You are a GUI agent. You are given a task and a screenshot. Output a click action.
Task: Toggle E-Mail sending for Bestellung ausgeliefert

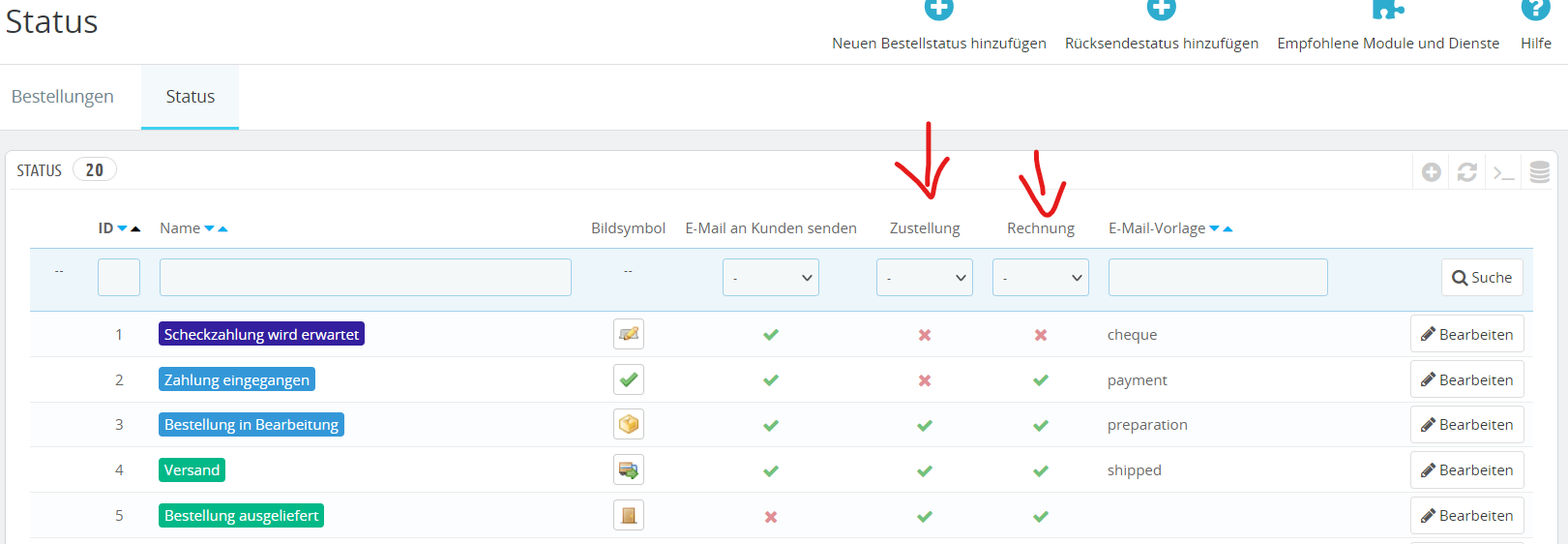click(x=771, y=517)
